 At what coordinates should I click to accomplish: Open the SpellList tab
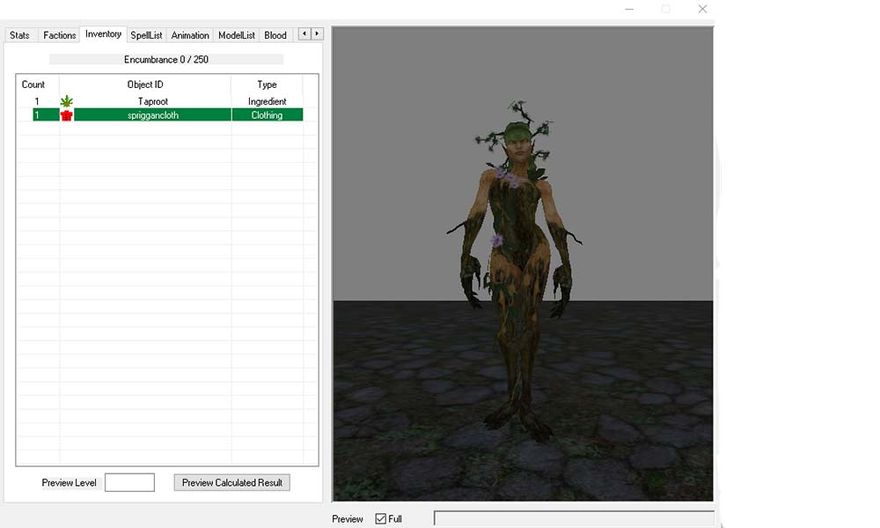tap(146, 35)
